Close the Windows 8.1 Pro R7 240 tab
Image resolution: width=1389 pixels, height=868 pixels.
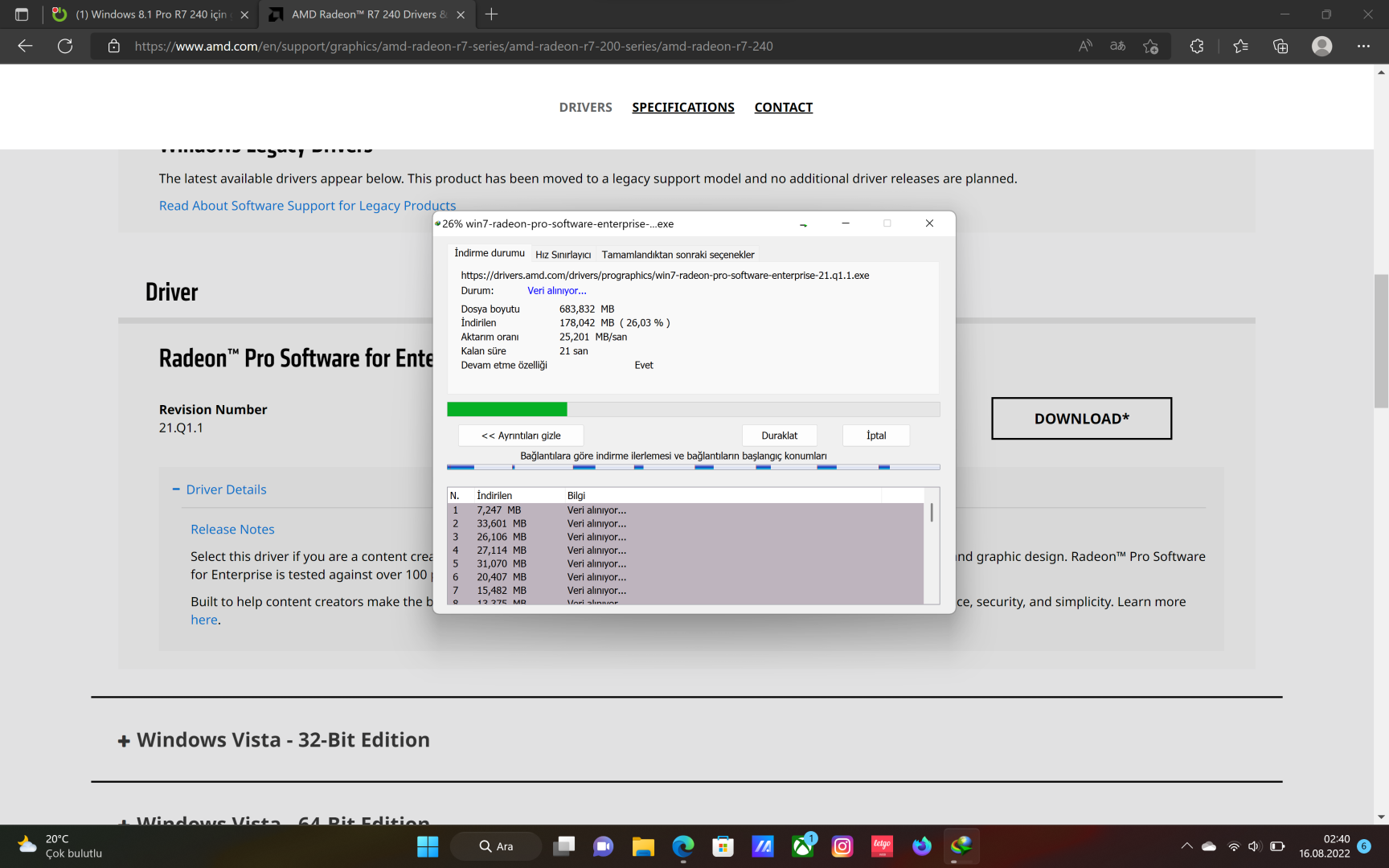coord(244,14)
